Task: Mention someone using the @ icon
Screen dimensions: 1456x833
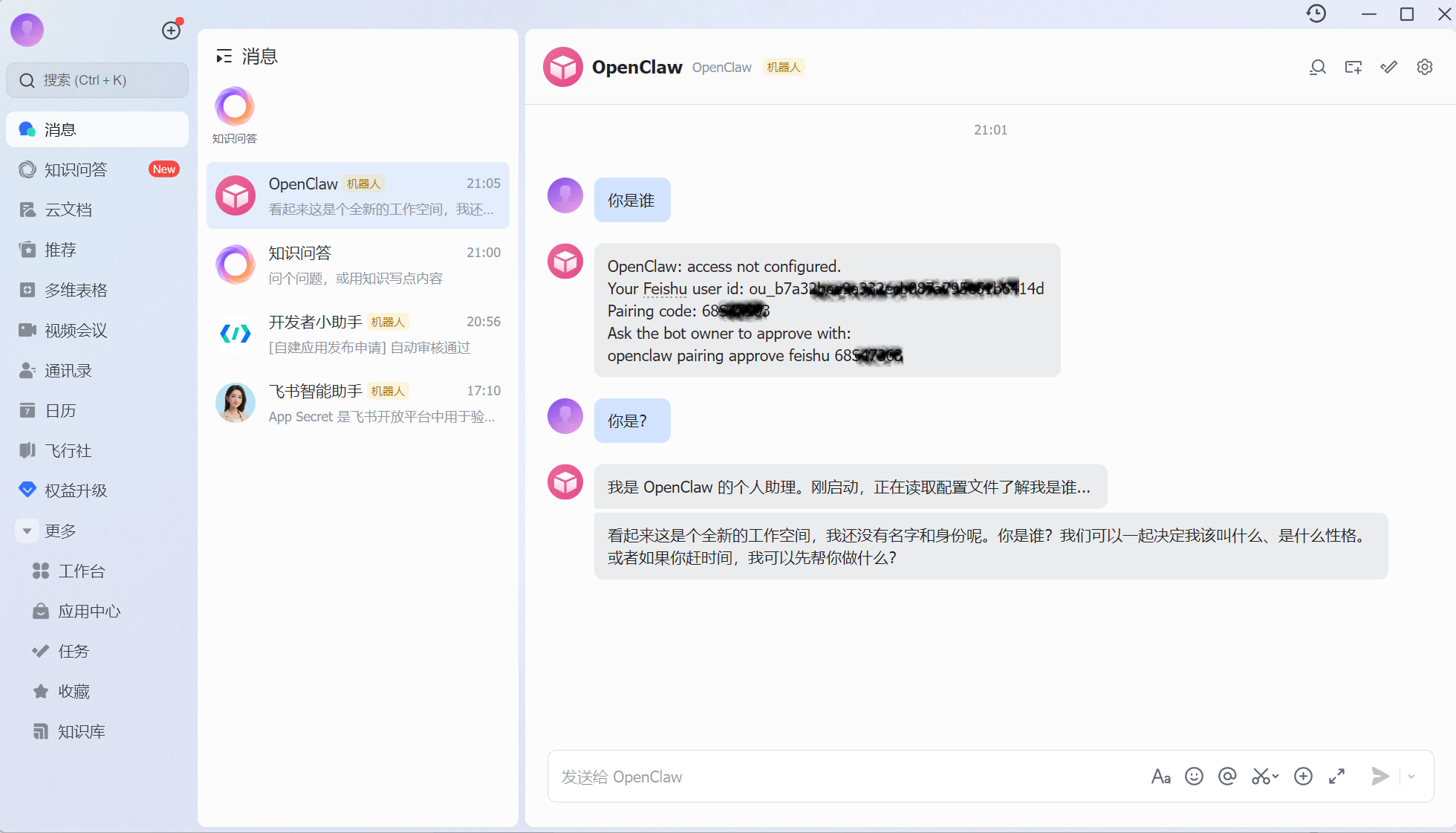Action: click(1227, 776)
